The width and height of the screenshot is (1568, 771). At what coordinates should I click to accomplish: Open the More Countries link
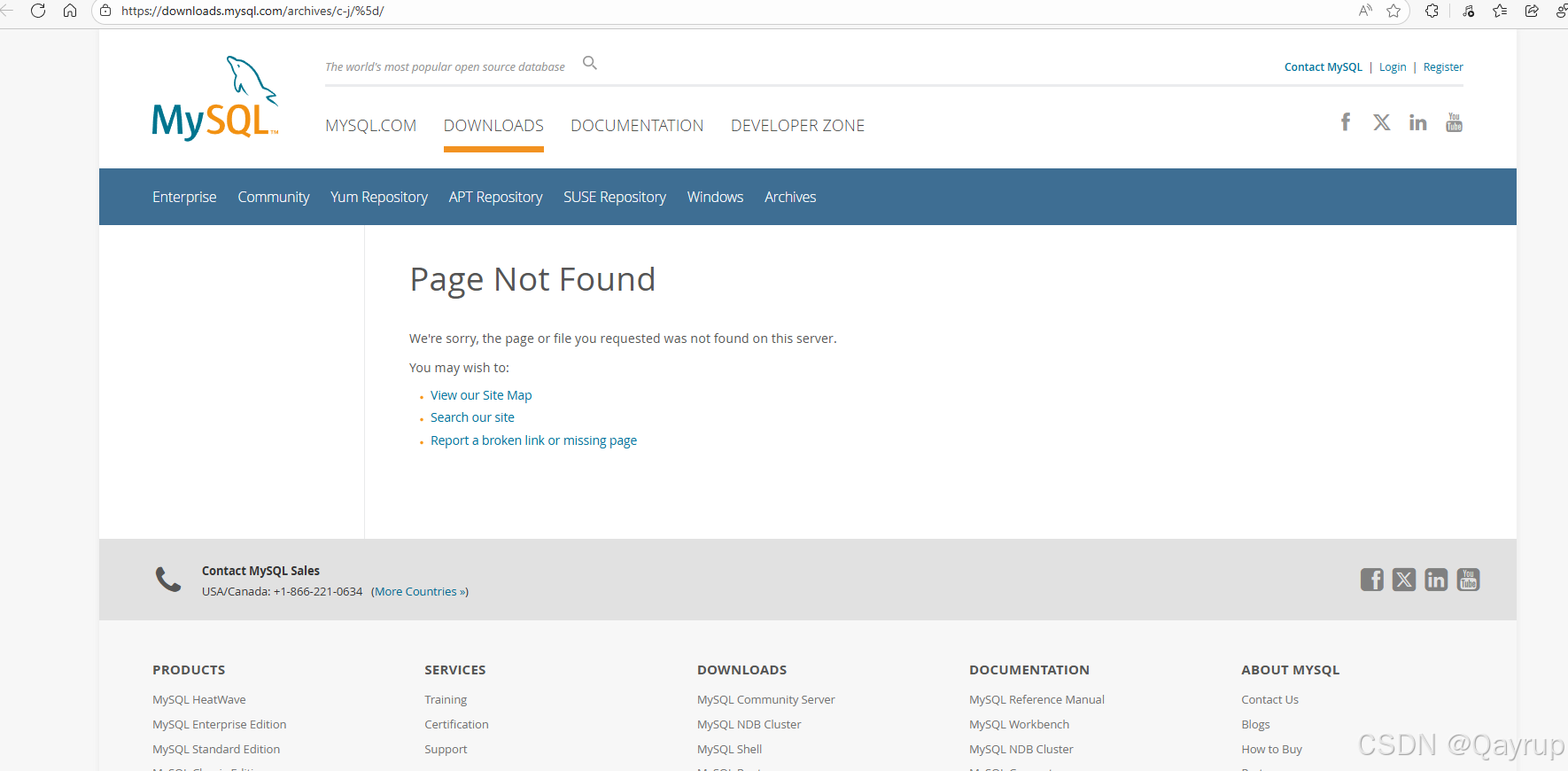pyautogui.click(x=420, y=592)
